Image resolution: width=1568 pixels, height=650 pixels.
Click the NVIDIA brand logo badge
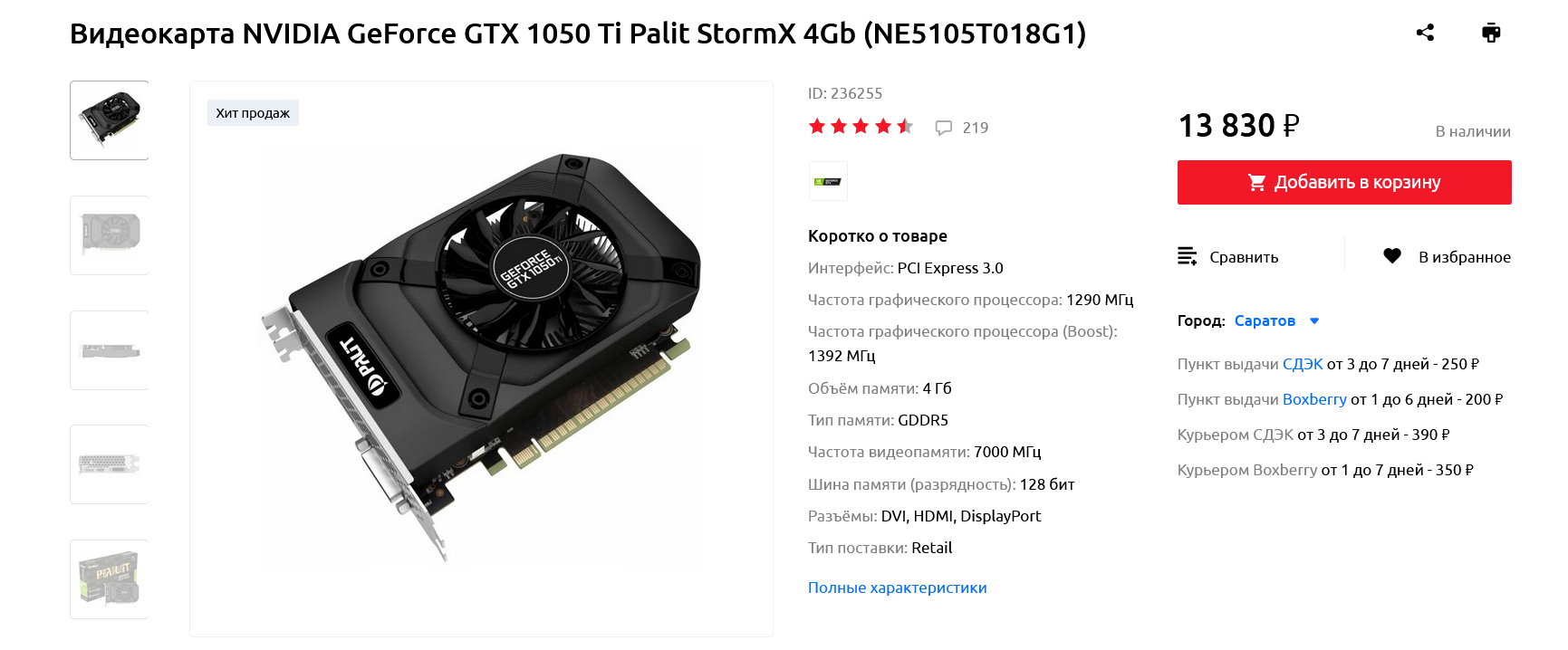[828, 181]
